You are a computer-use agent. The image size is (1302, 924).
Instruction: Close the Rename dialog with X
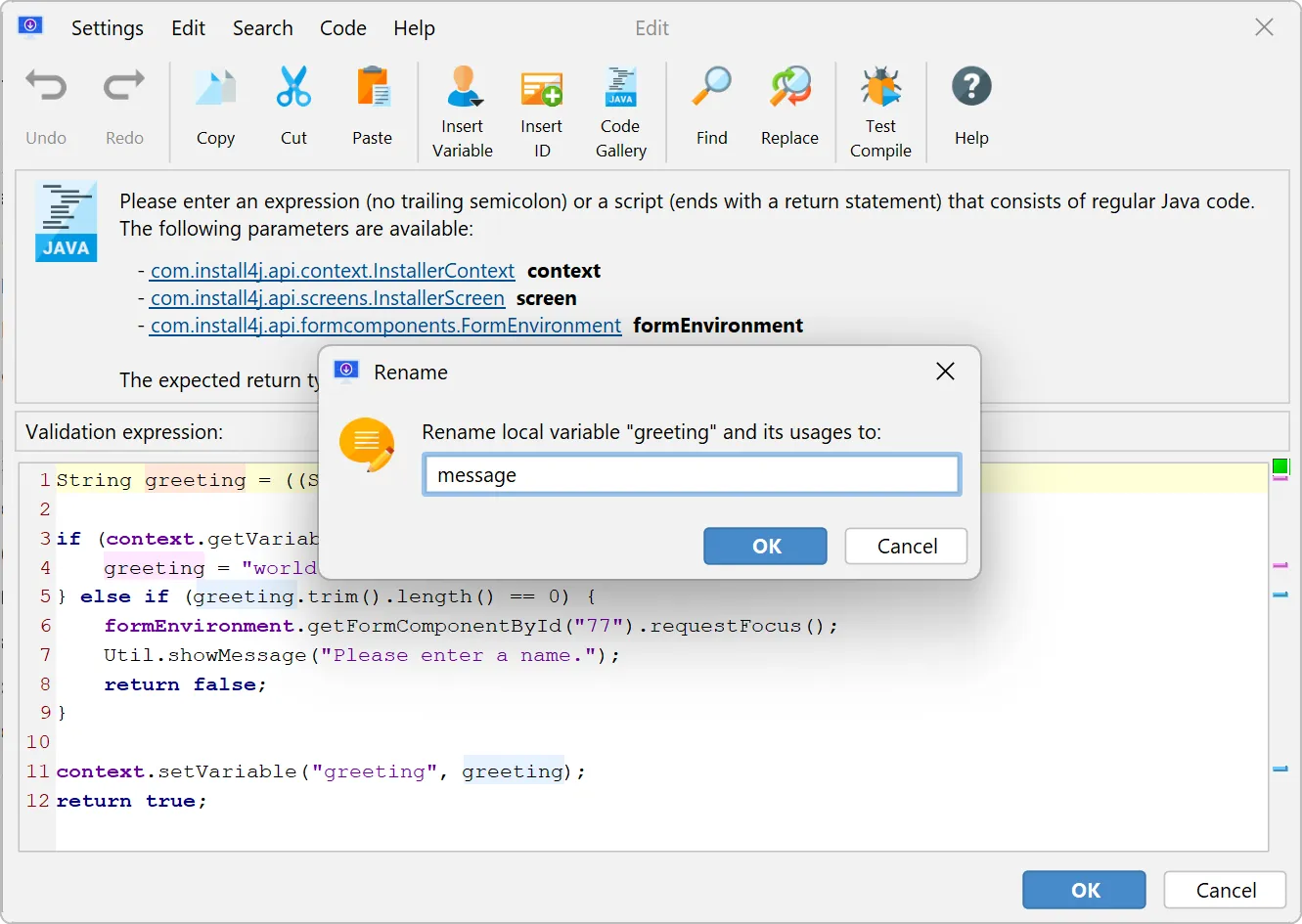click(945, 372)
